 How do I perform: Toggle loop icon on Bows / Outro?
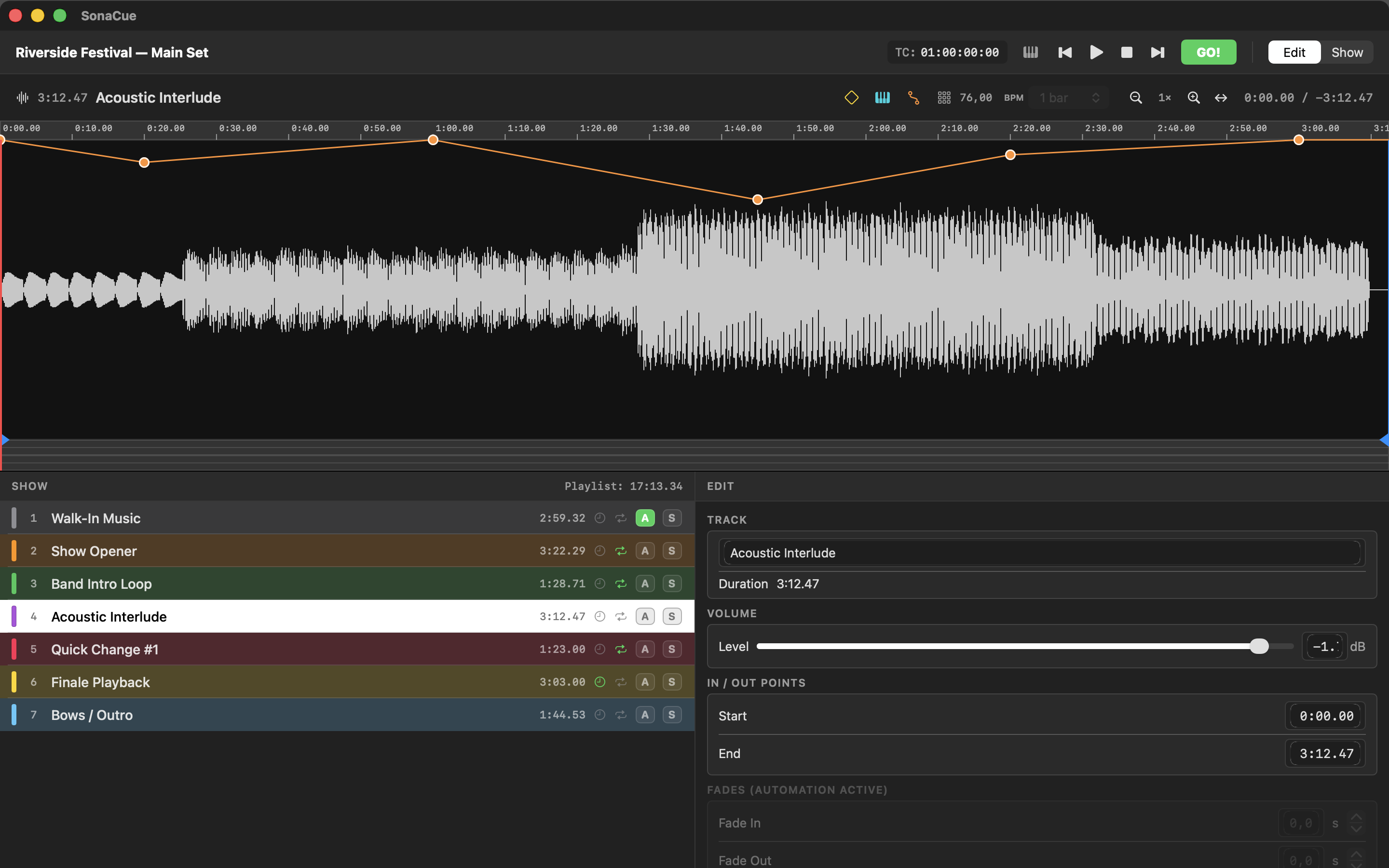click(x=620, y=715)
